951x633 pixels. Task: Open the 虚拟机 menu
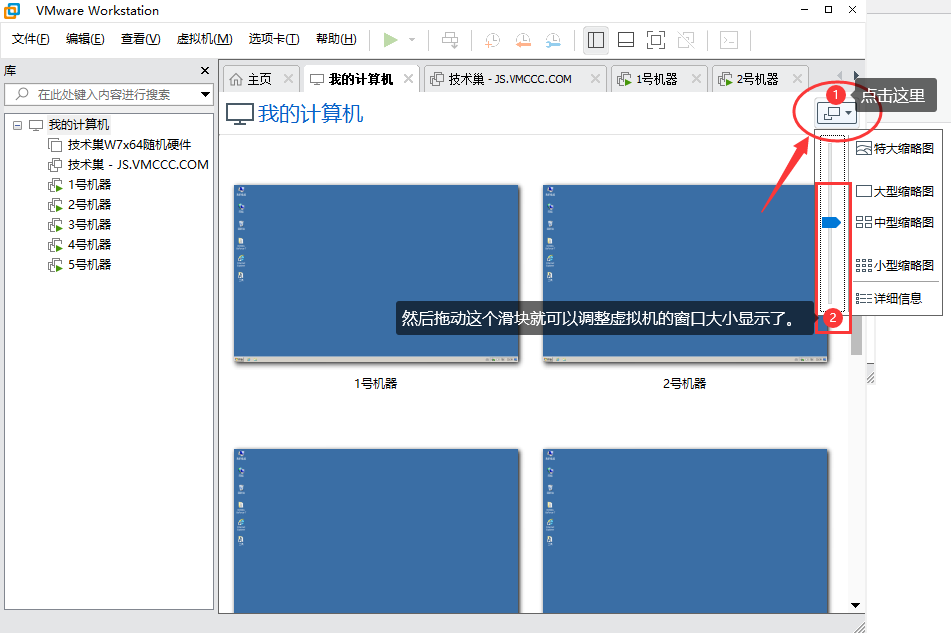tap(204, 39)
